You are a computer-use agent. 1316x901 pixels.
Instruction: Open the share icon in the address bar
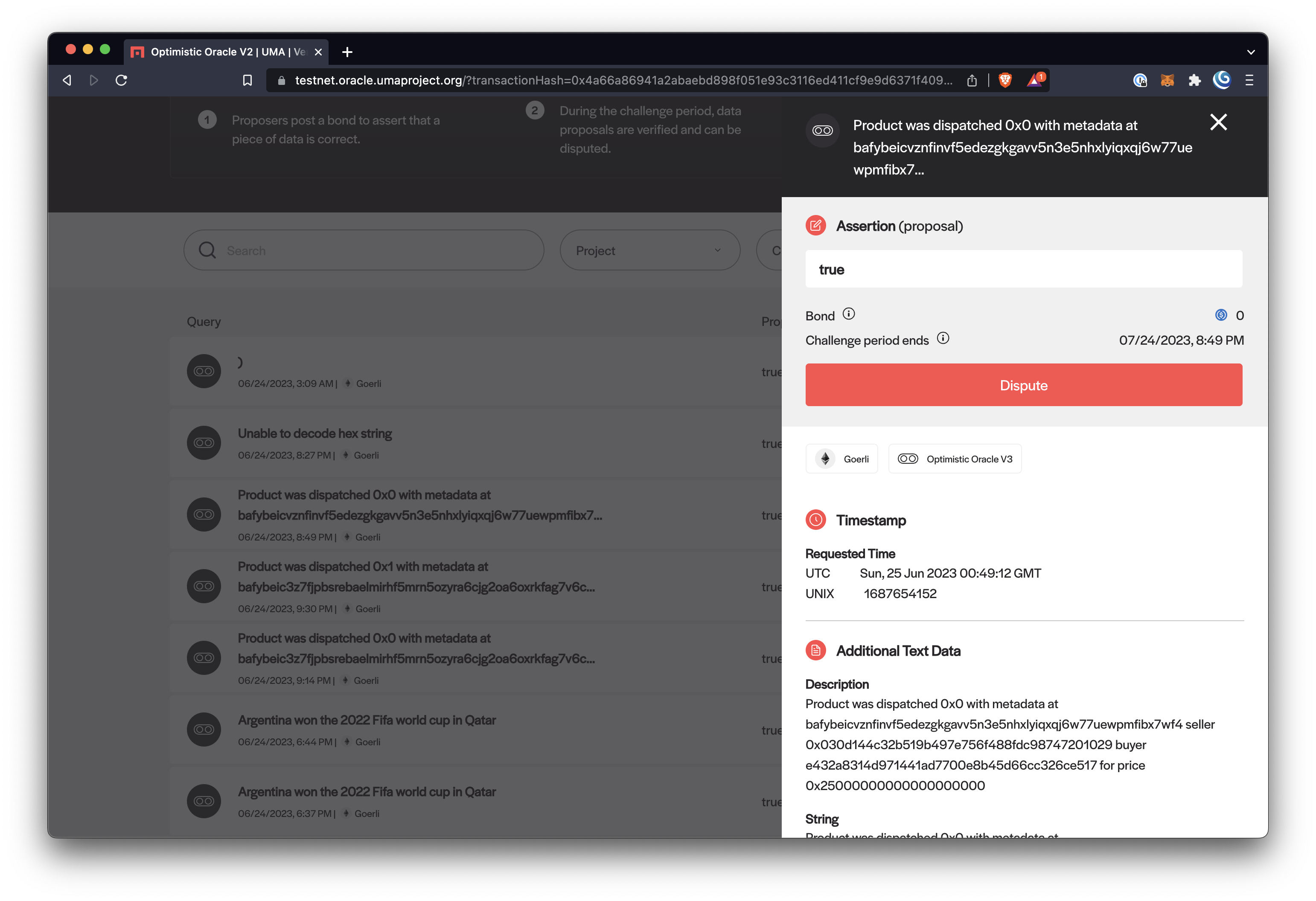[x=972, y=80]
